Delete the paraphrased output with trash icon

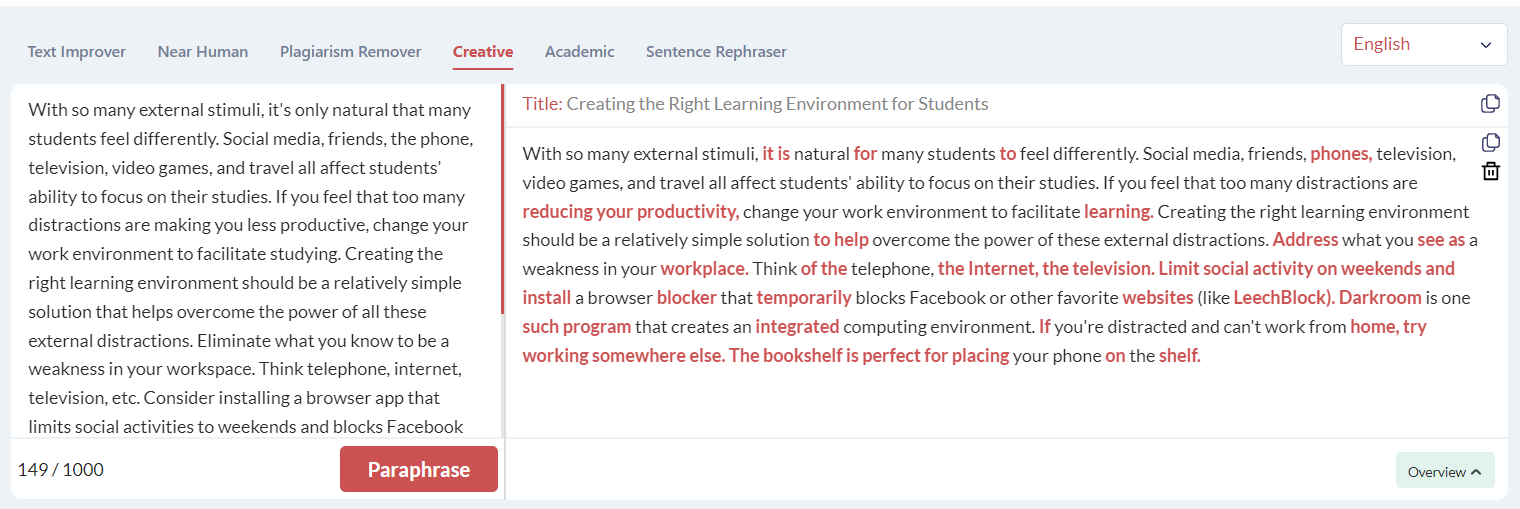pyautogui.click(x=1490, y=171)
